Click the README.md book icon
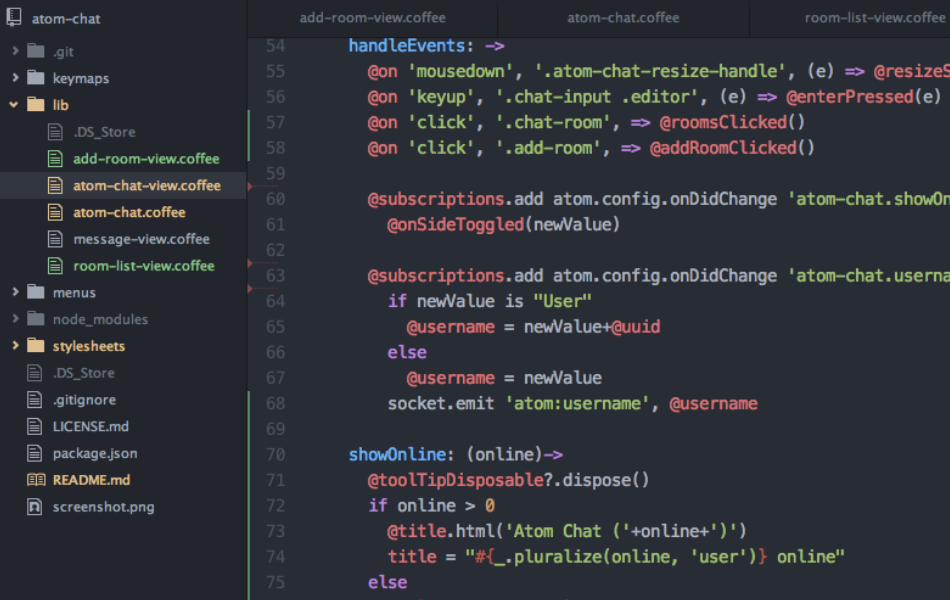This screenshot has height=600, width=950. coord(36,480)
